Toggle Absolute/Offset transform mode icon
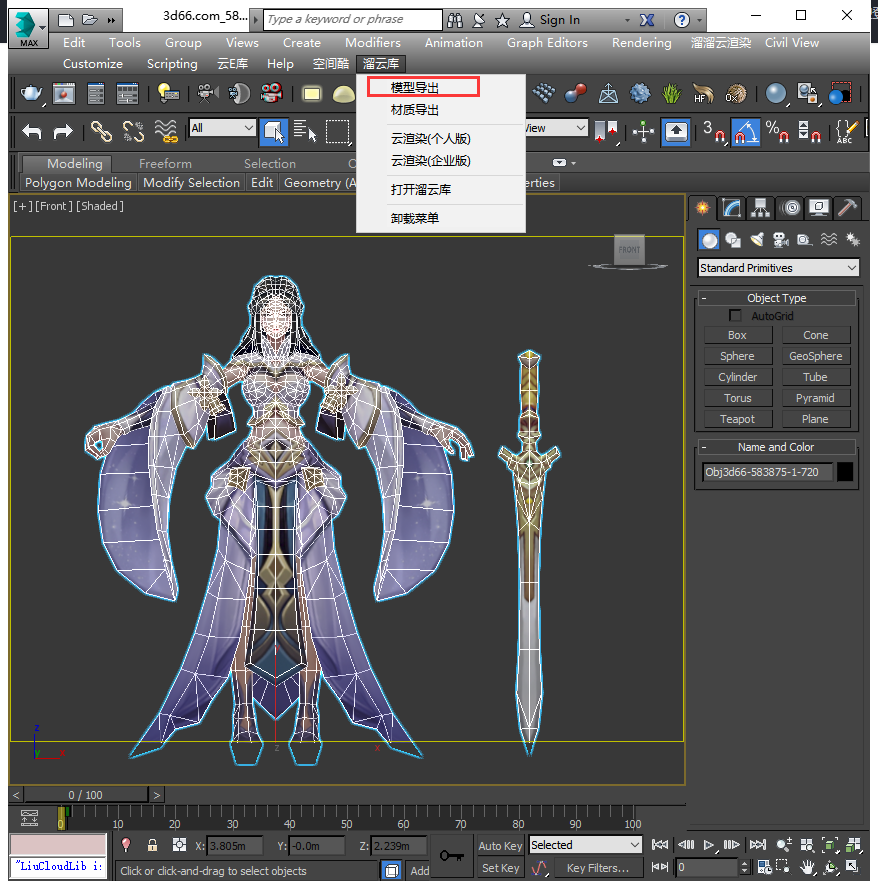 point(179,845)
